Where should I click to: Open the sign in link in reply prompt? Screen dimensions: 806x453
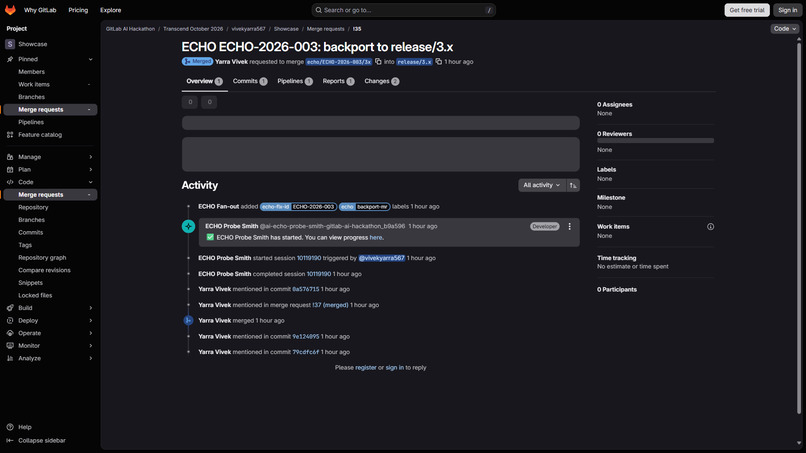tap(394, 368)
